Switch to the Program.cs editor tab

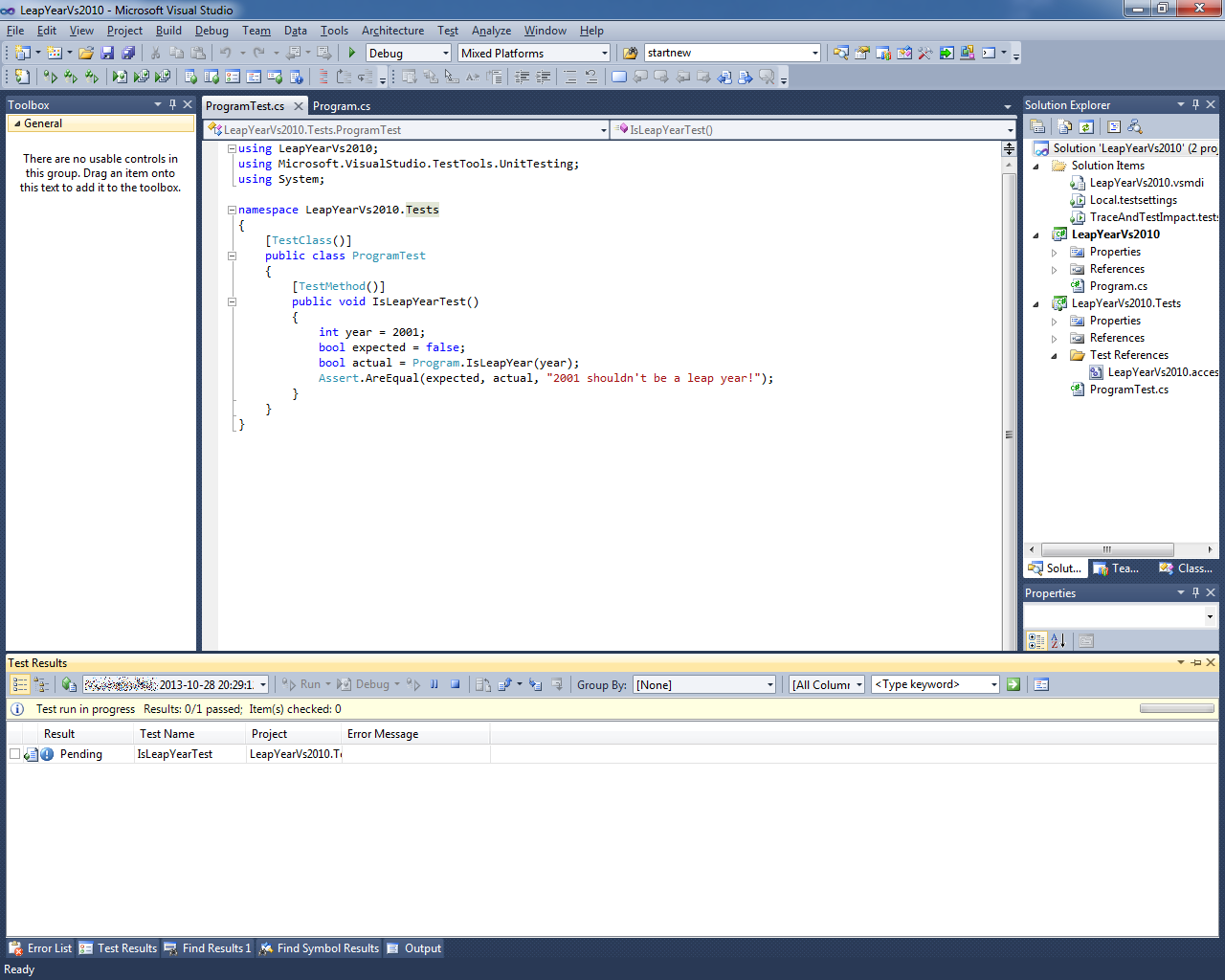click(342, 106)
